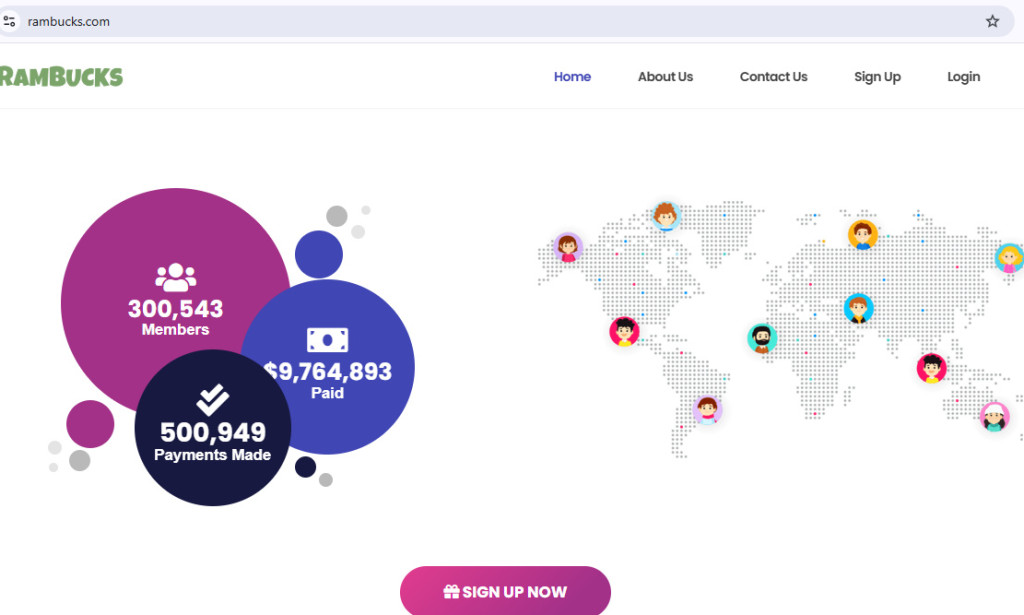The width and height of the screenshot is (1024, 615).
Task: Click the RamBucks logo
Action: [x=61, y=77]
